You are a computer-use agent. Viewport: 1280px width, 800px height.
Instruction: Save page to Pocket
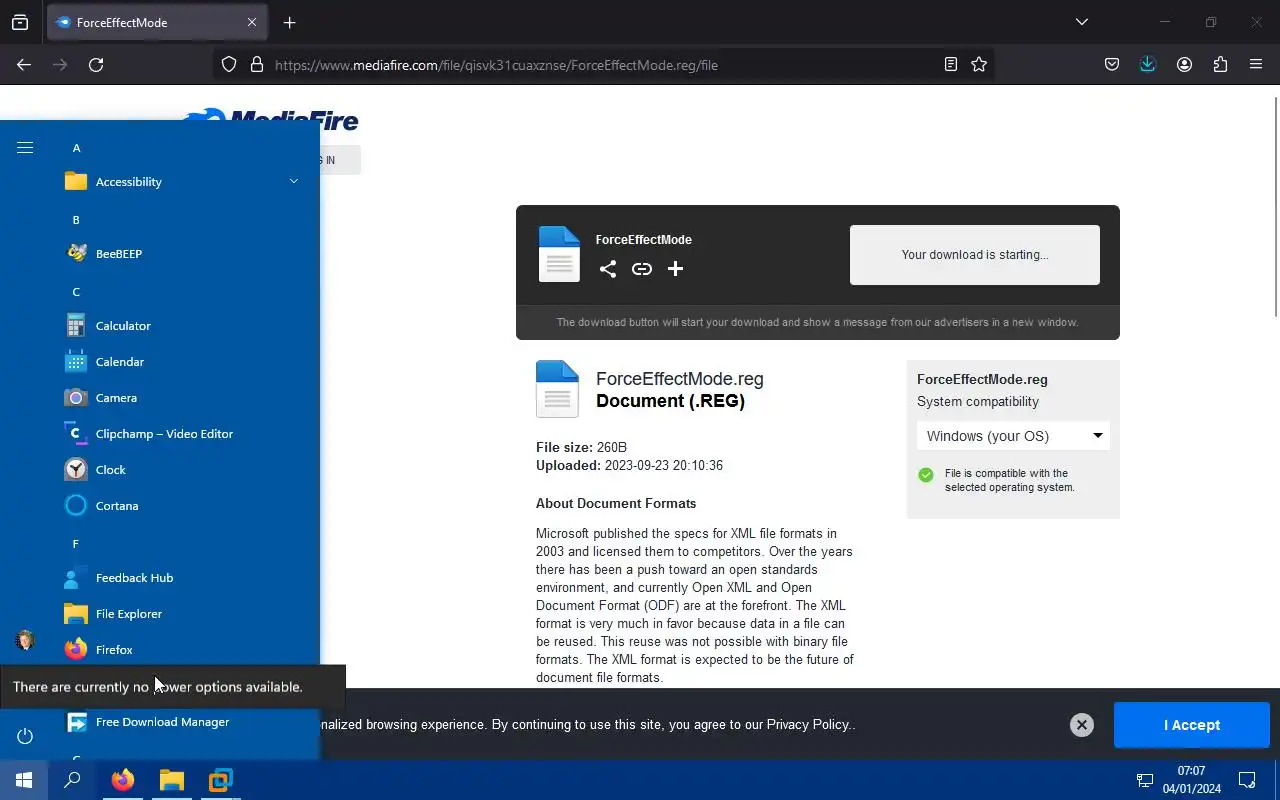tap(1112, 64)
